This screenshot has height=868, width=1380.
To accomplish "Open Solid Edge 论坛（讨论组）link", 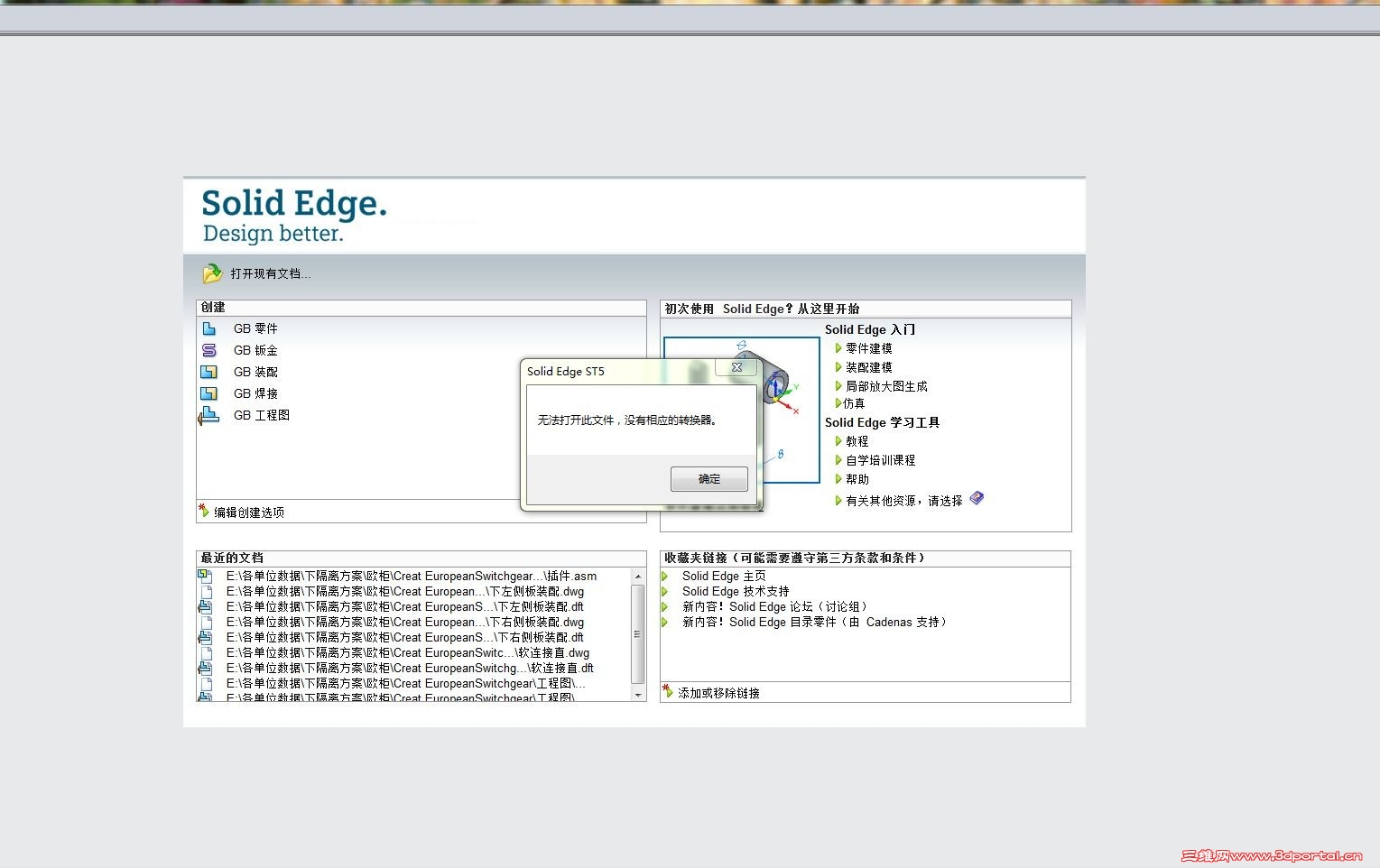I will click(x=775, y=606).
